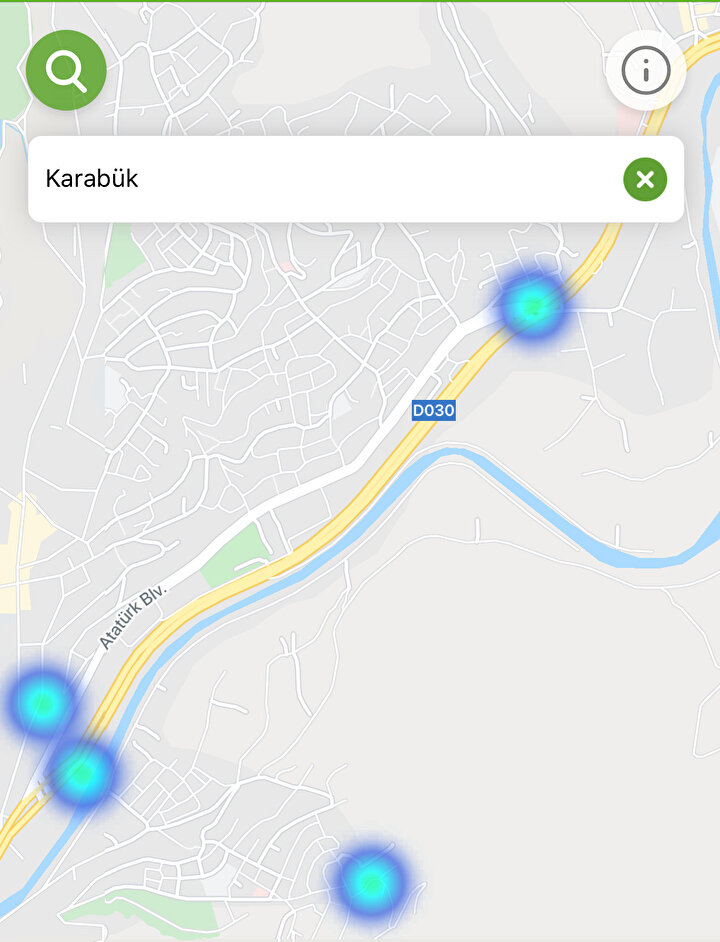Screen dimensions: 720x942
Task: Select the small green park below the search field
Action: click(123, 252)
